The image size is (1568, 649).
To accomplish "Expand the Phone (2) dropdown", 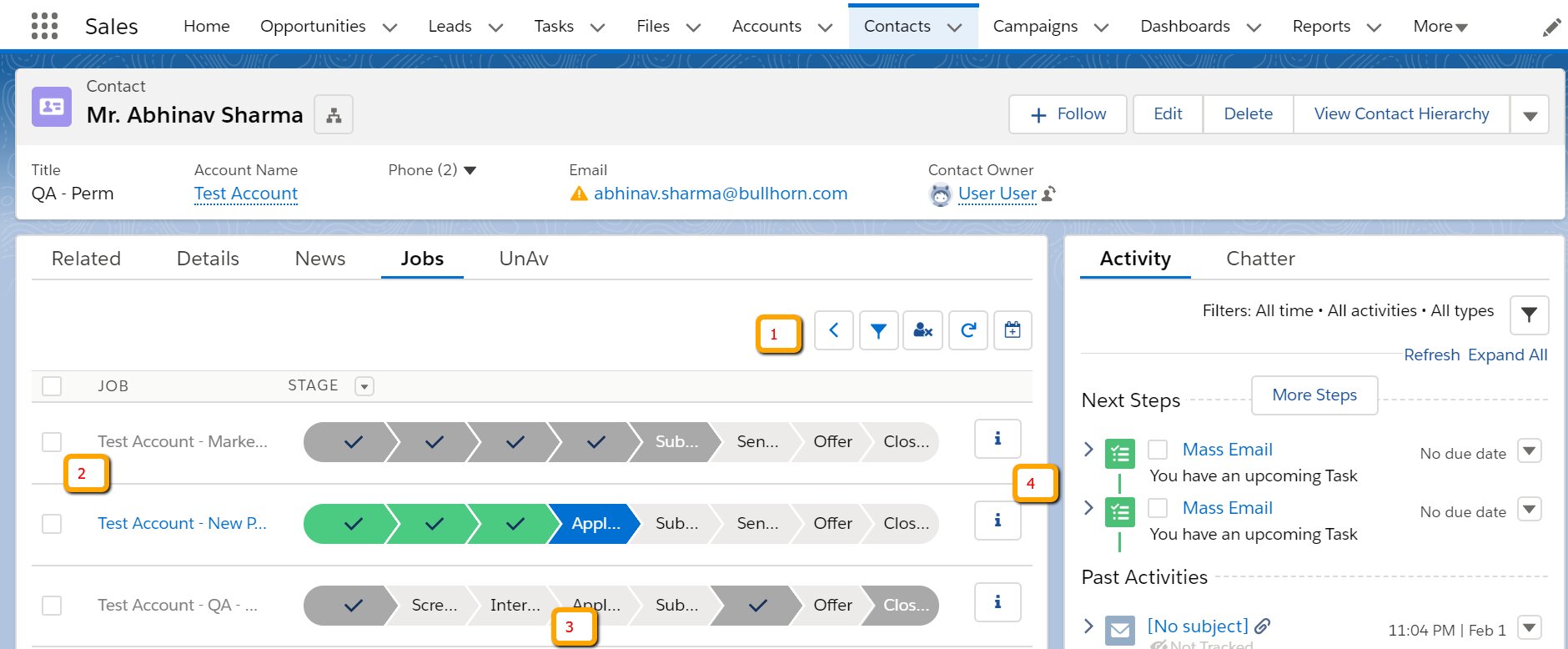I will pos(470,171).
